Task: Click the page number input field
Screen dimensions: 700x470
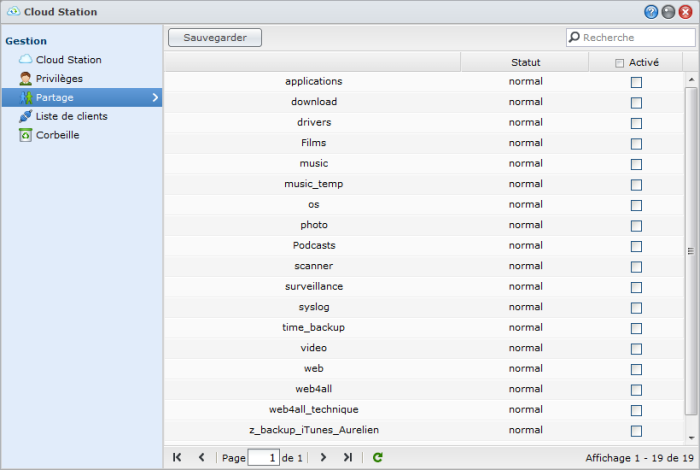Action: coord(264,458)
